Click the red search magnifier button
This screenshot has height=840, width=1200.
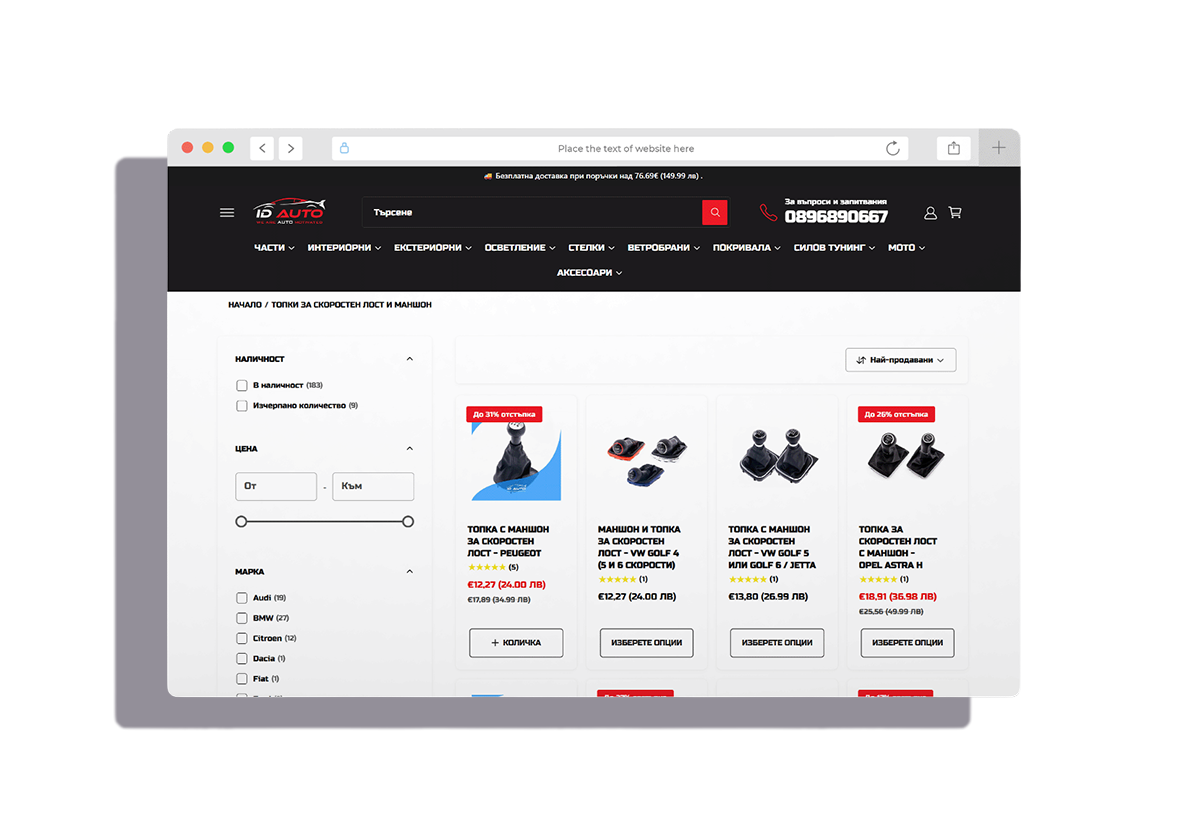click(715, 212)
